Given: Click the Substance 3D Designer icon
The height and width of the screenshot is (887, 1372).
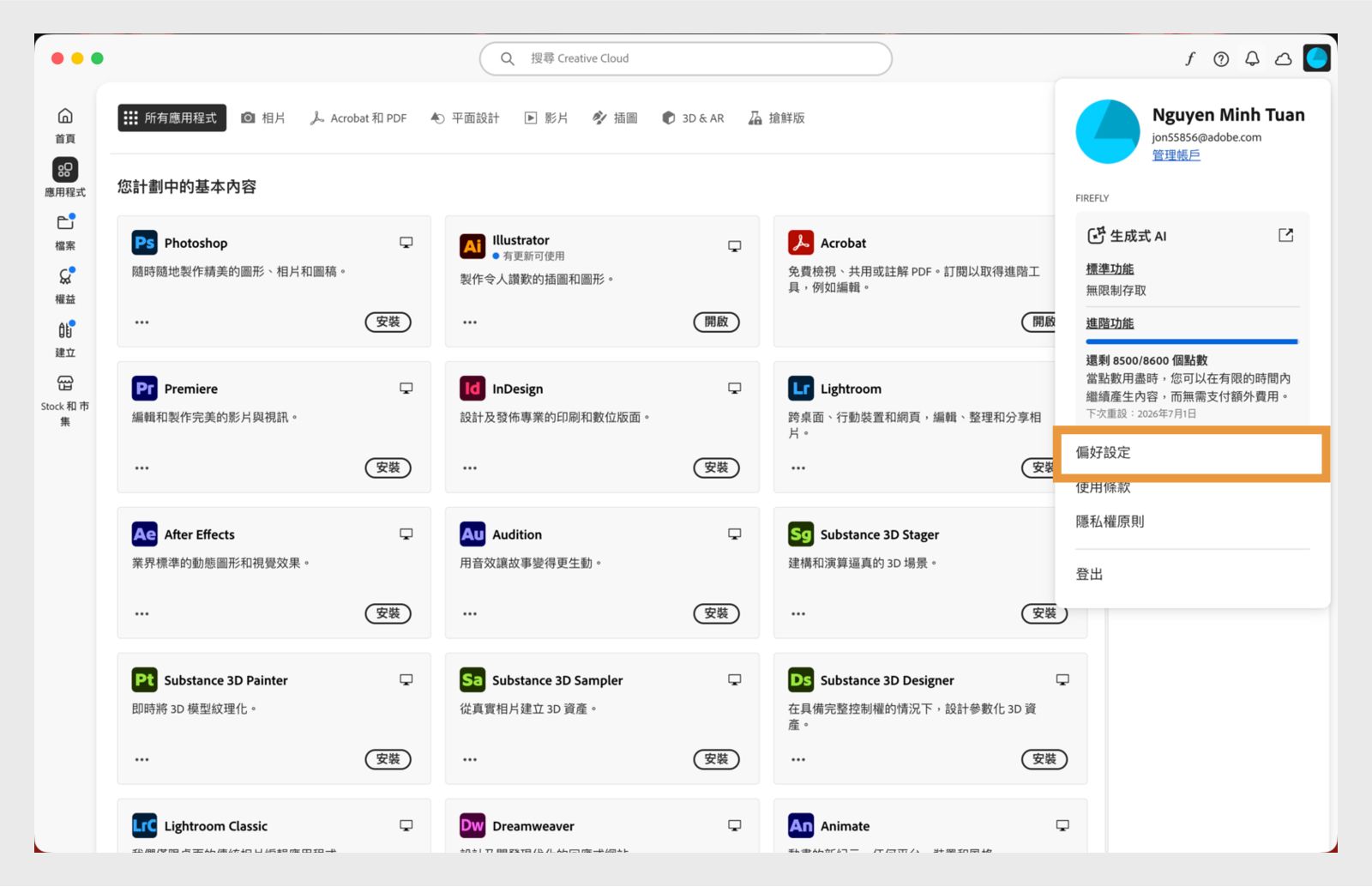Looking at the screenshot, I should coord(801,680).
